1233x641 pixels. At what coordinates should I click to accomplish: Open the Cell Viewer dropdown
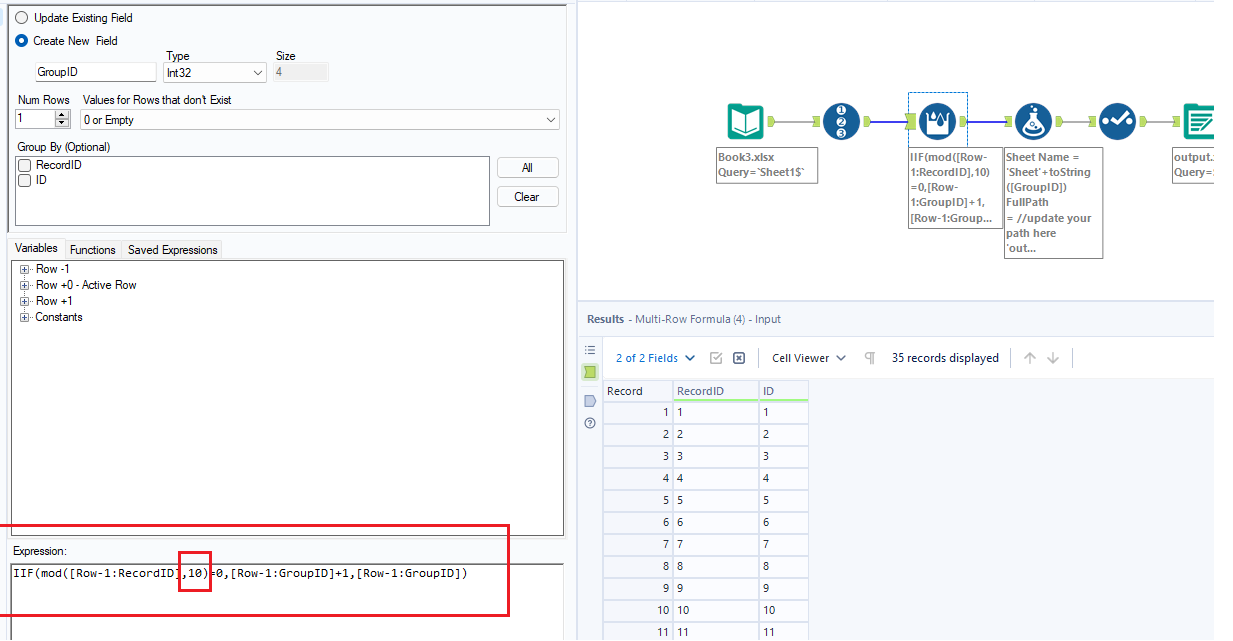(808, 357)
